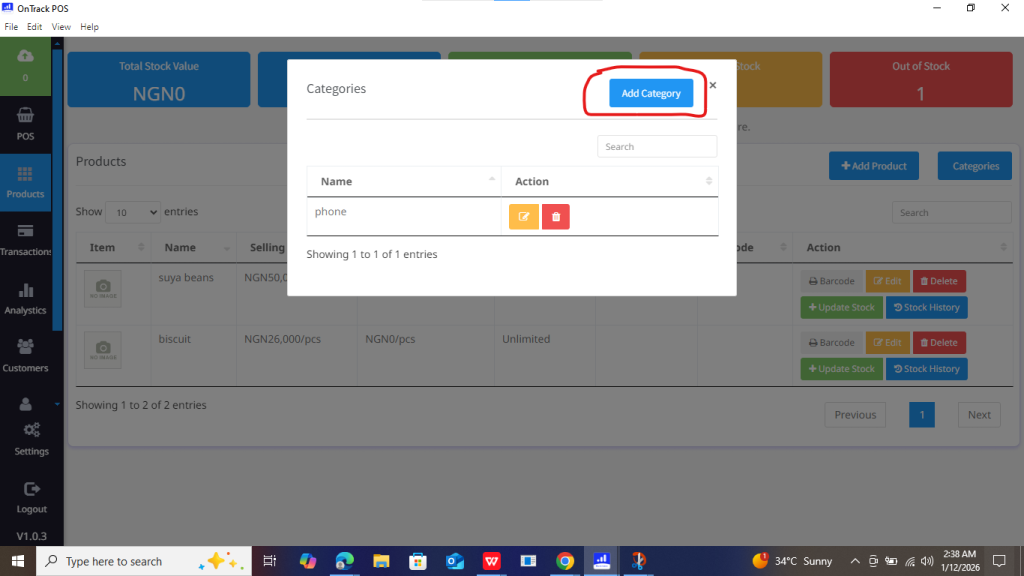Open the Help menu
This screenshot has height=576, width=1024.
(x=89, y=26)
